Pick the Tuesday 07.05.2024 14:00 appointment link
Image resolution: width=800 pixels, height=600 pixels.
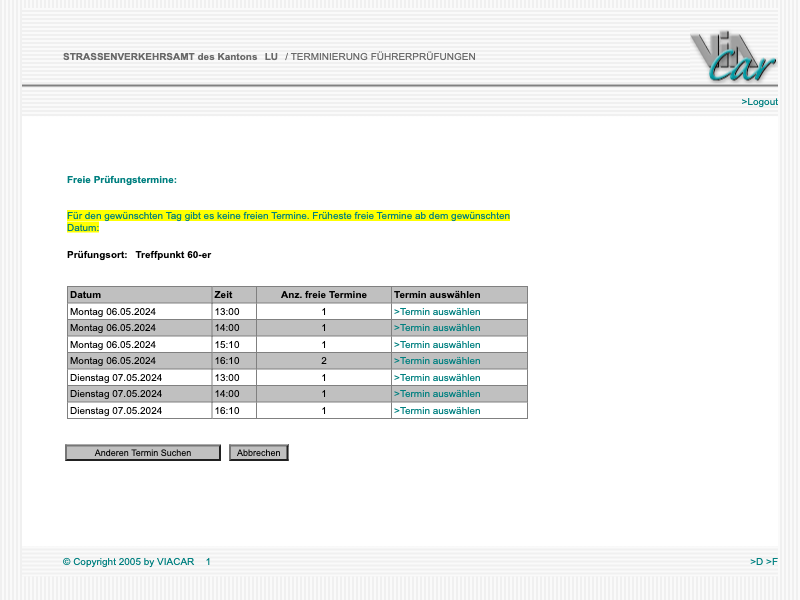pos(436,394)
